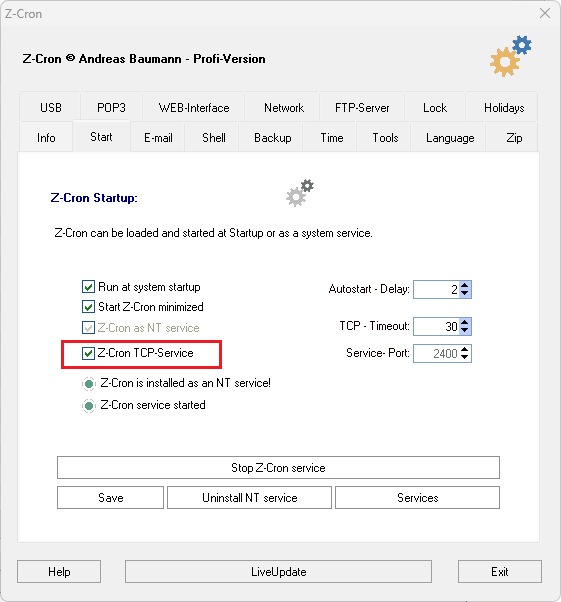Switch to the WEB-Interface tab

point(194,108)
